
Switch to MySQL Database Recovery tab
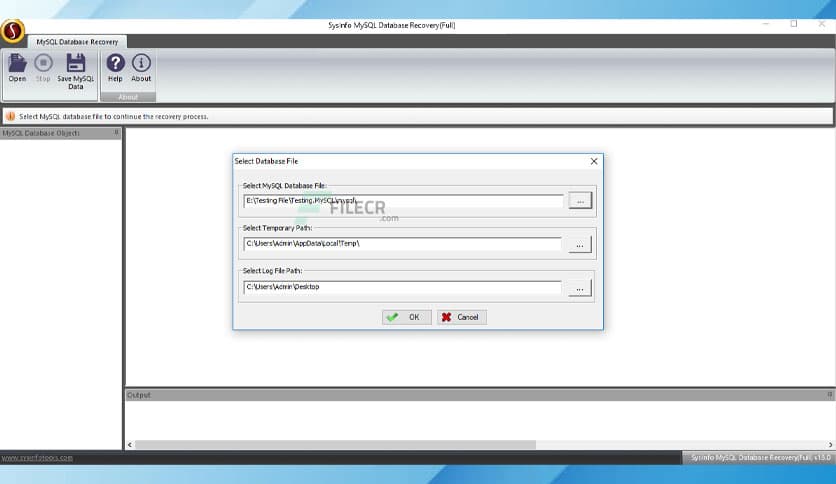(x=77, y=42)
